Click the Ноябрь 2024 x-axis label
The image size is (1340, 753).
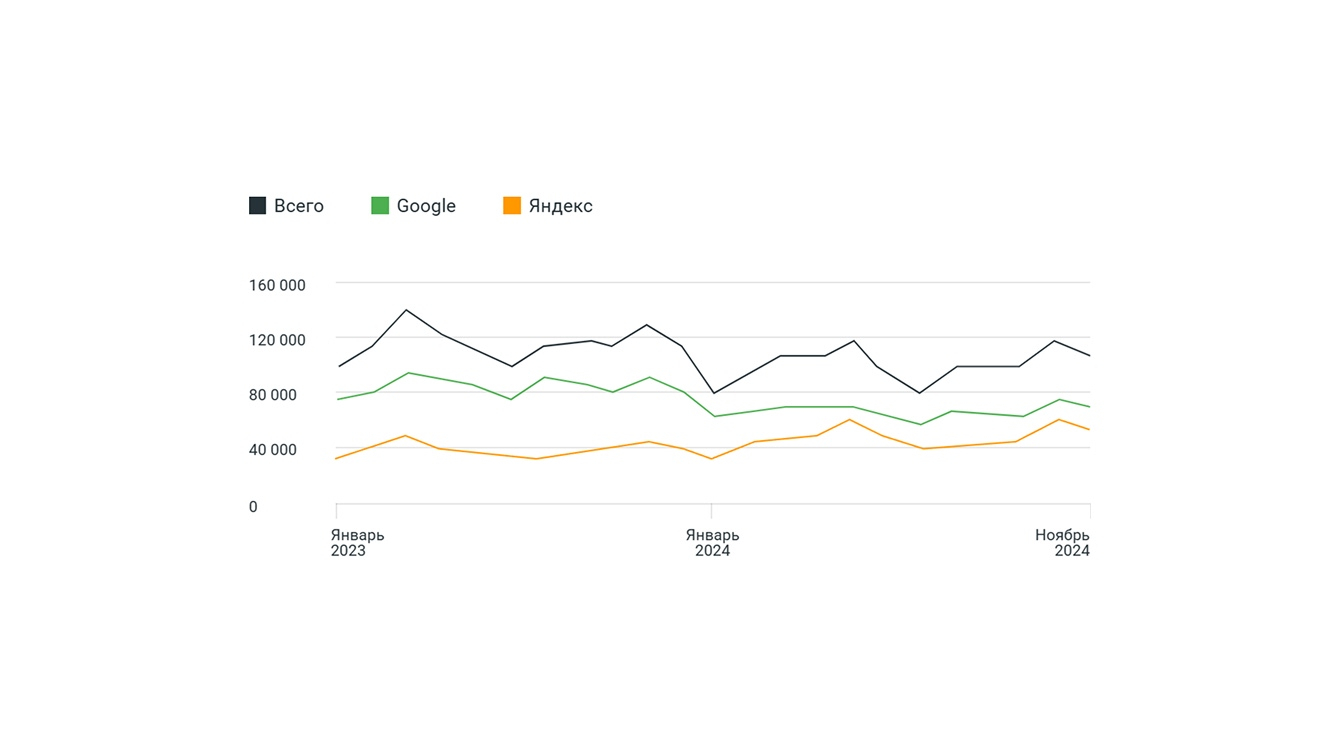(1062, 543)
